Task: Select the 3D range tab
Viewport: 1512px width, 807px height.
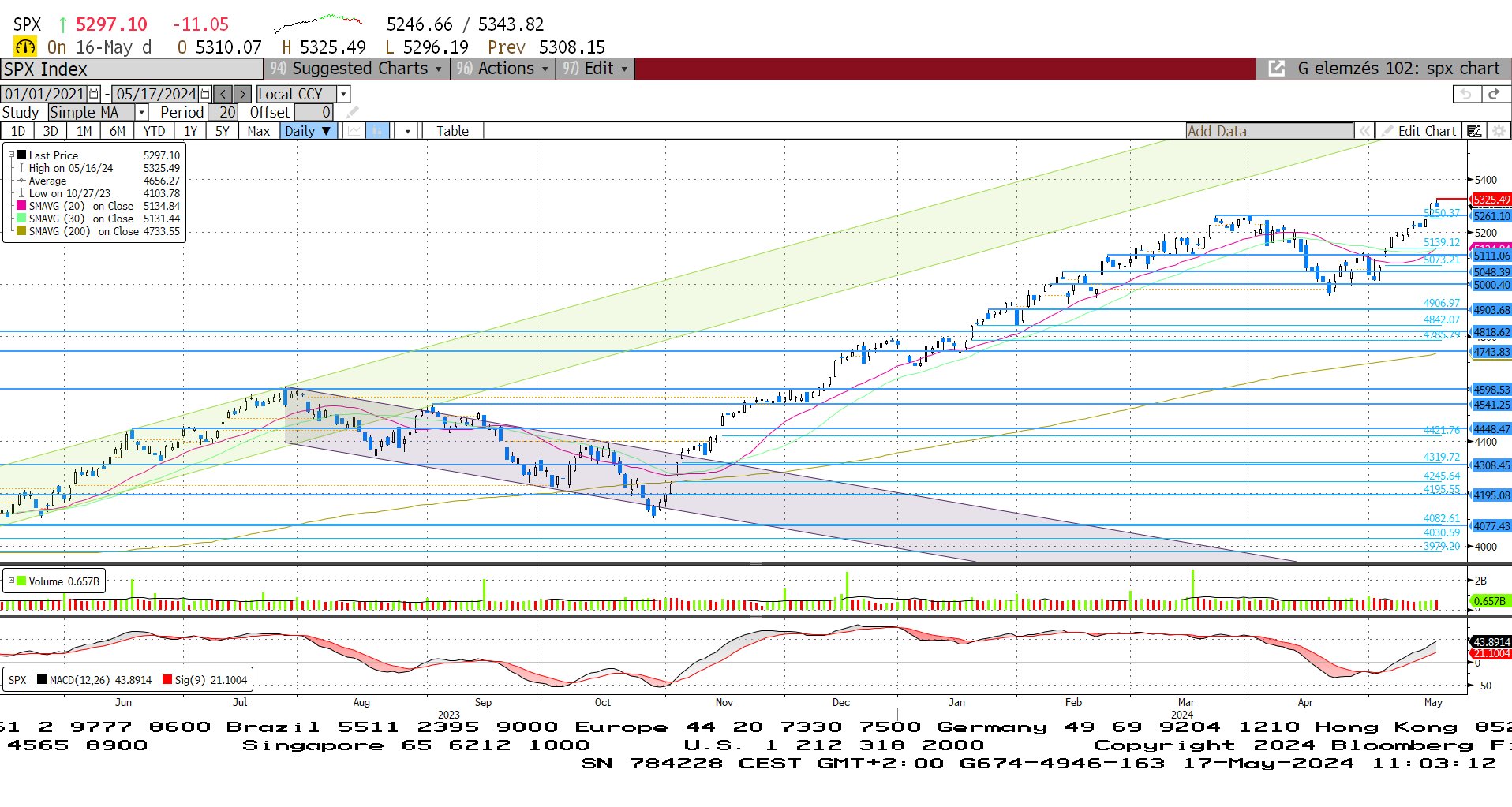Action: coord(51,131)
